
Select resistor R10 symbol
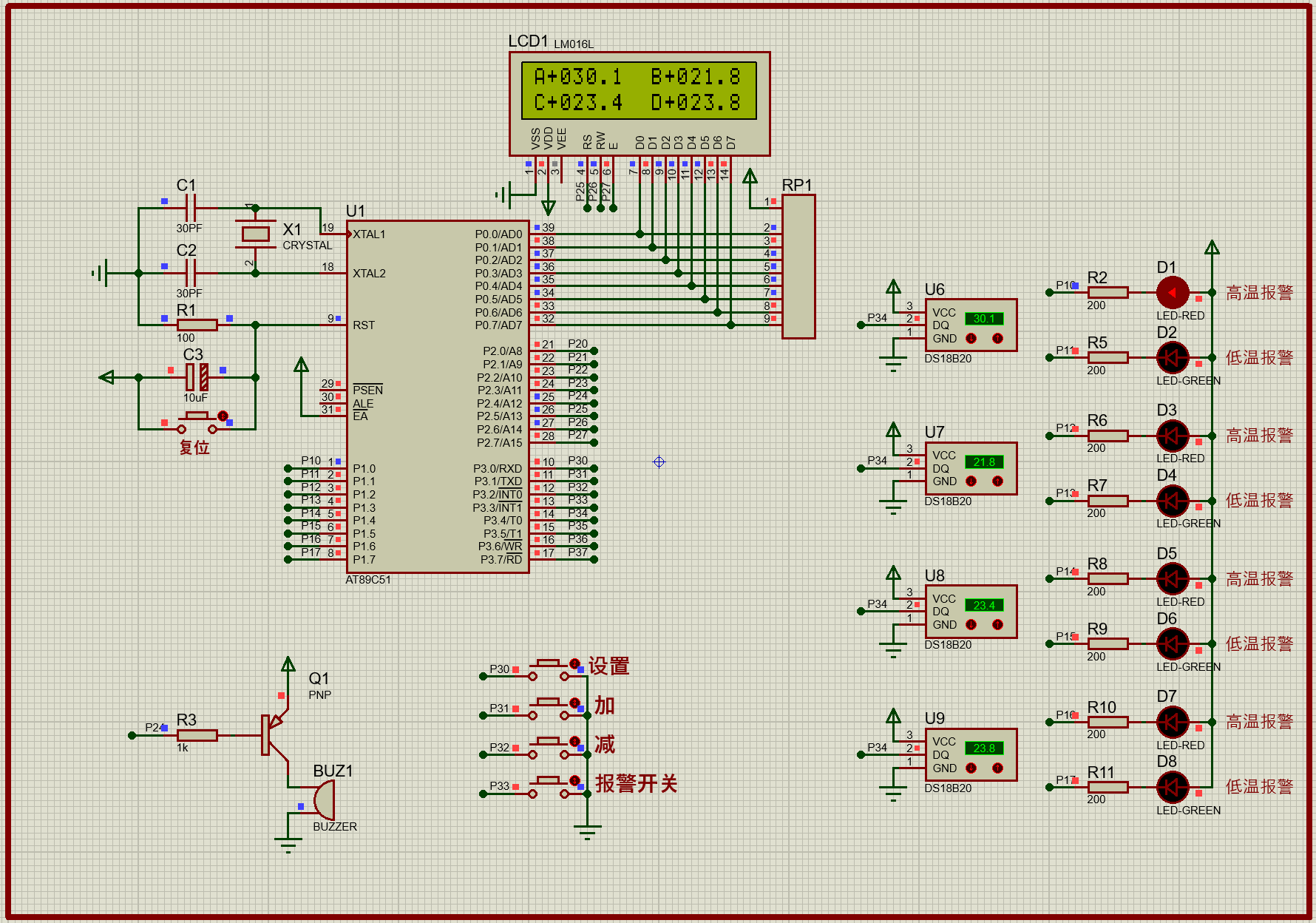[1108, 723]
